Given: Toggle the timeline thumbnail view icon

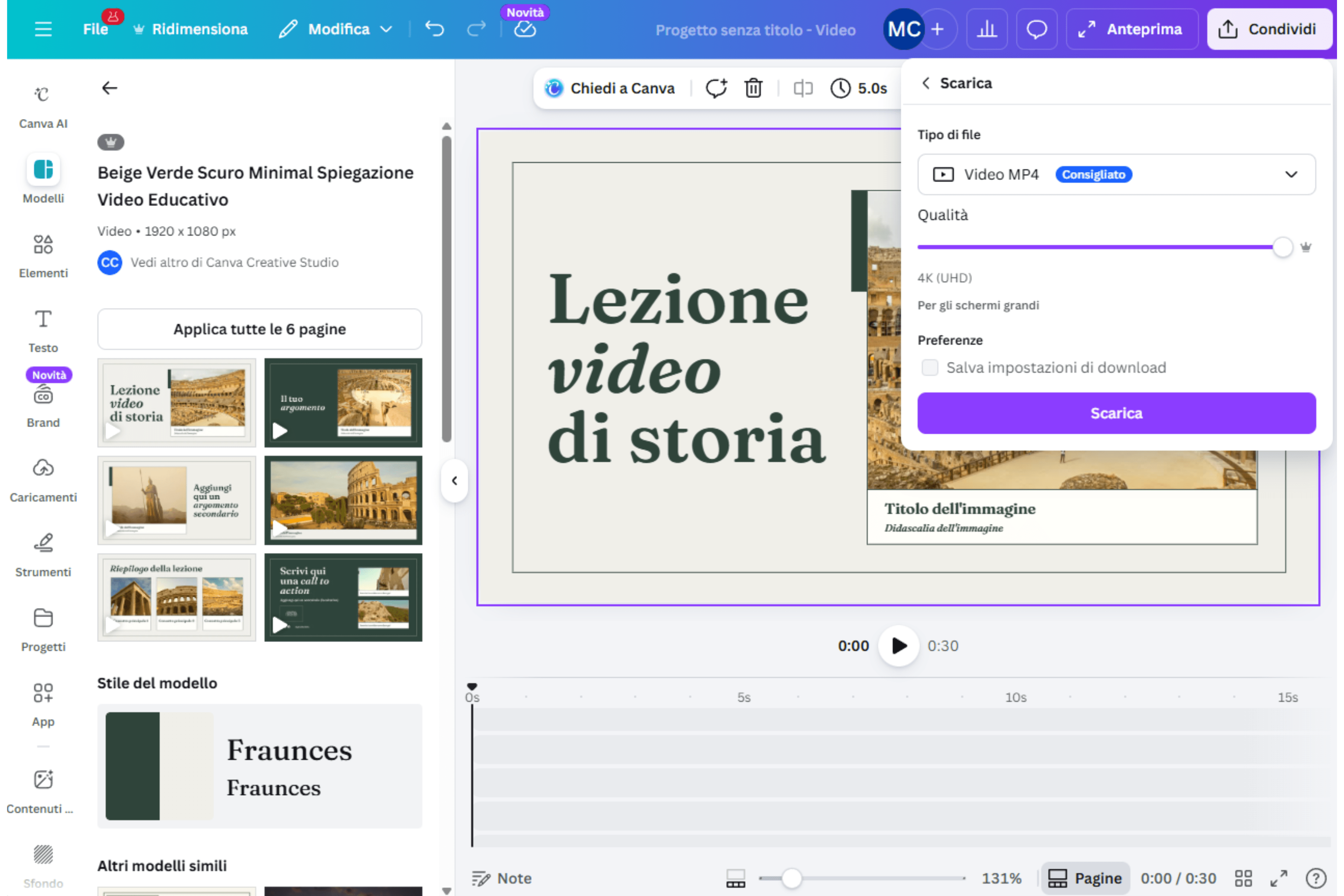Looking at the screenshot, I should tap(735, 878).
